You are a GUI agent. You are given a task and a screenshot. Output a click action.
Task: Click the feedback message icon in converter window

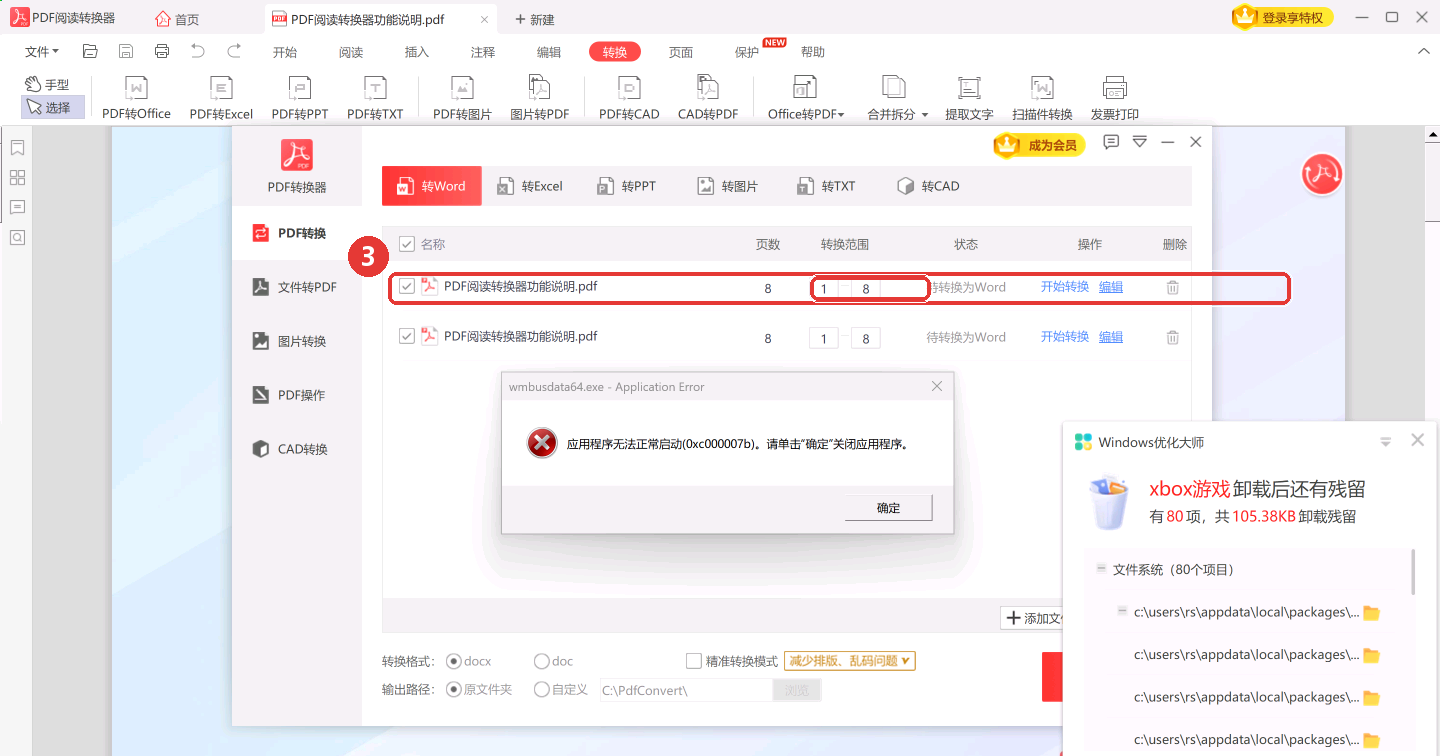point(1111,143)
